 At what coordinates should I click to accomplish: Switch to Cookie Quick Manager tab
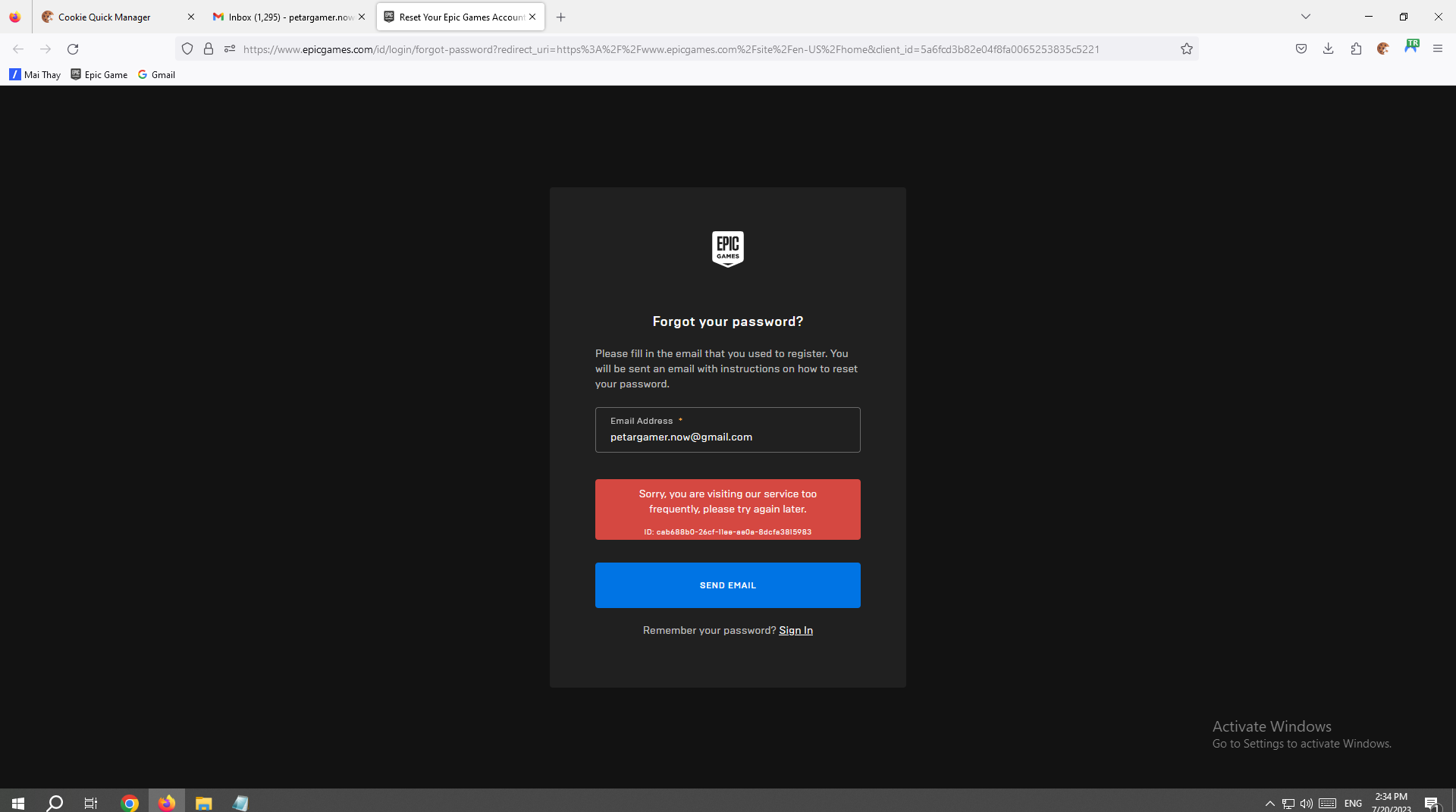pyautogui.click(x=118, y=17)
